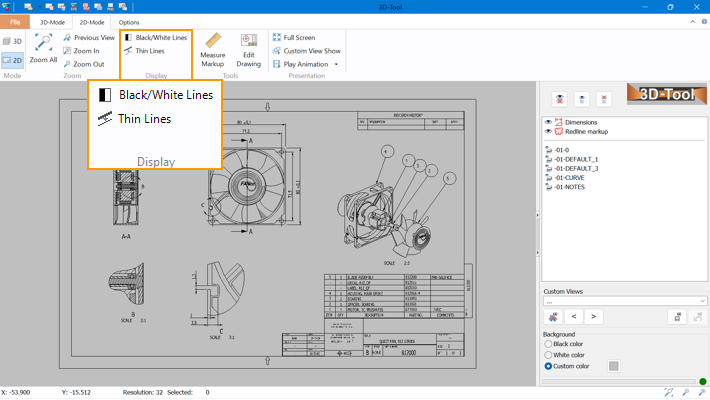
Task: Click the Full Screen icon
Action: click(276, 37)
